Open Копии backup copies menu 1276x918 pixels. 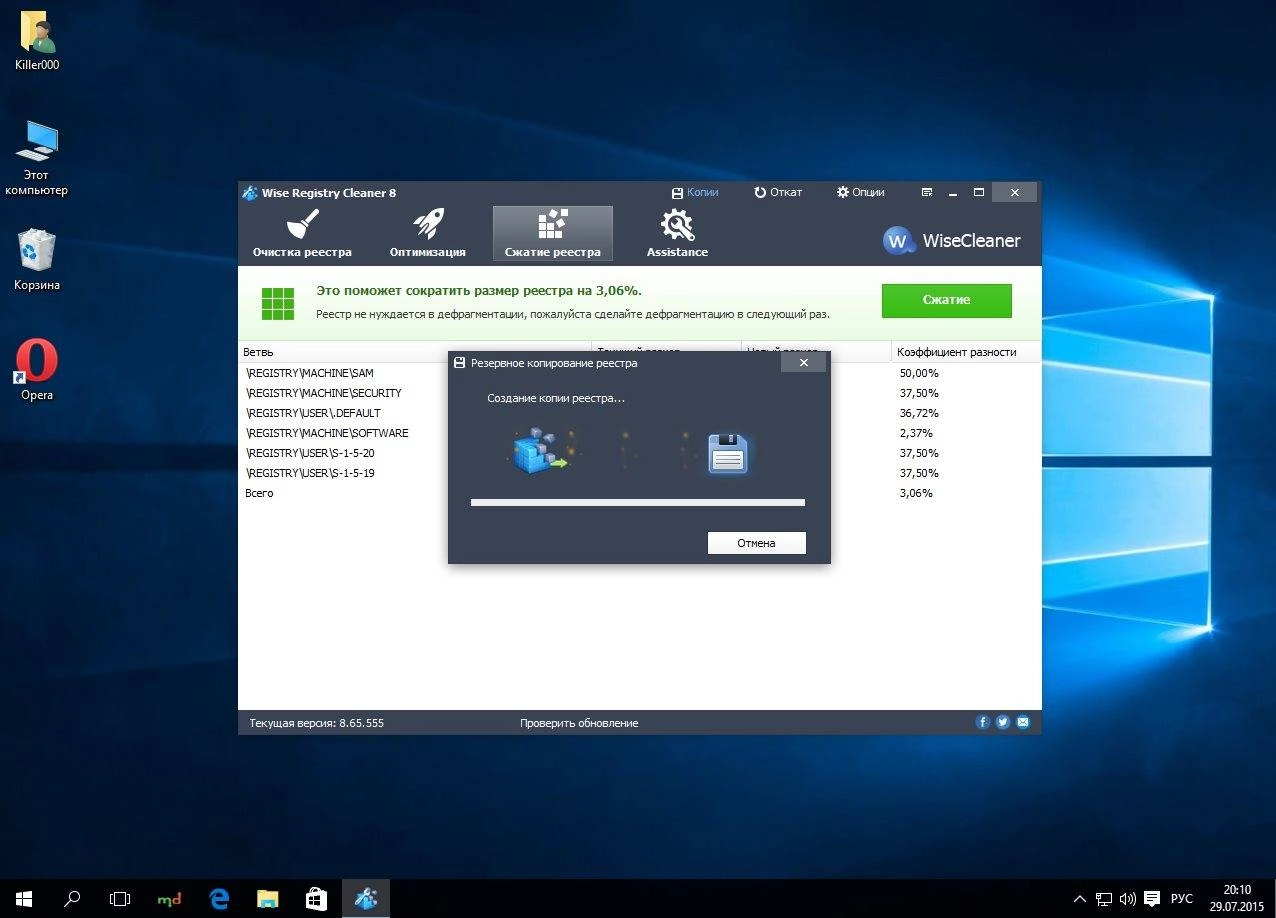tap(695, 192)
